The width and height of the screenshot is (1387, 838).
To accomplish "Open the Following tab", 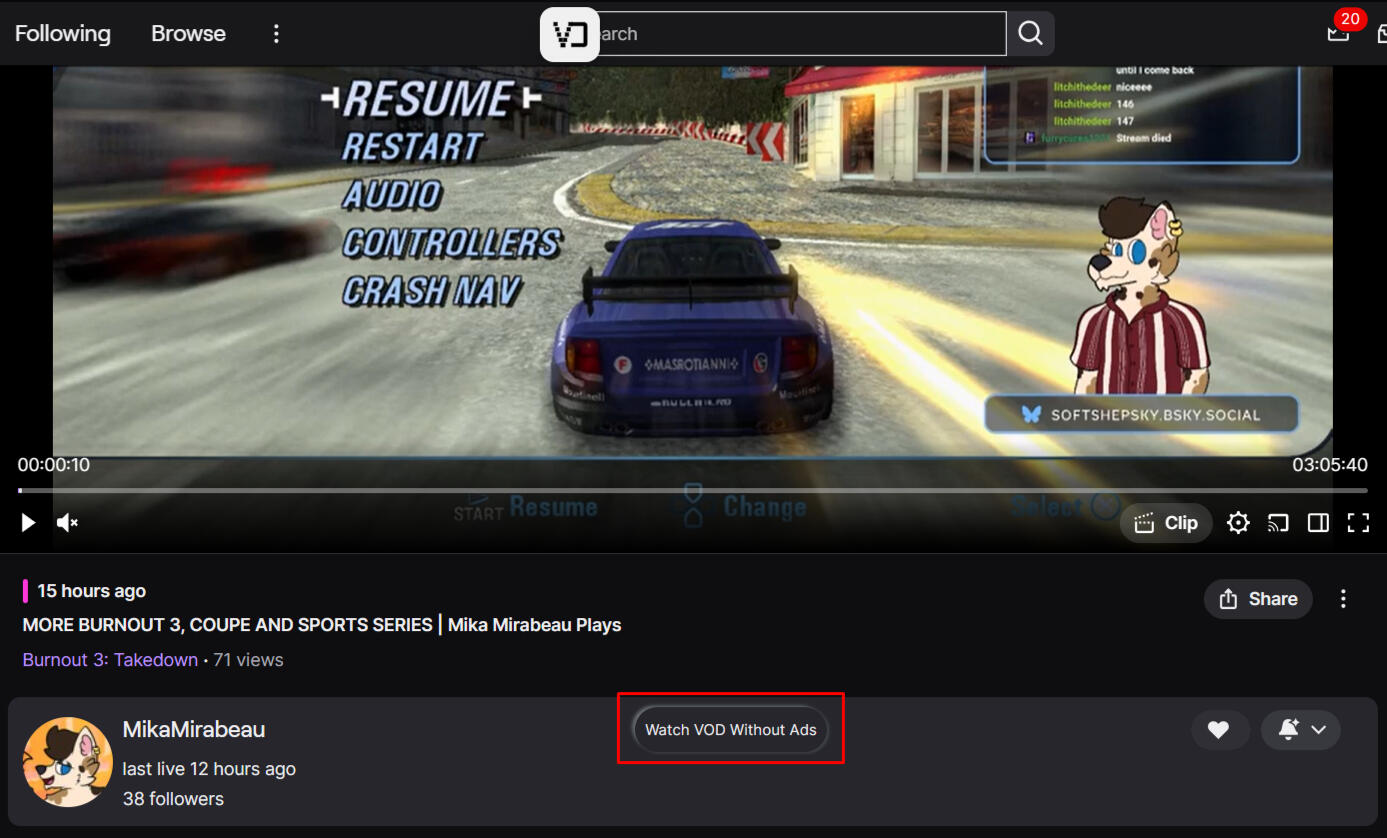I will click(x=63, y=34).
